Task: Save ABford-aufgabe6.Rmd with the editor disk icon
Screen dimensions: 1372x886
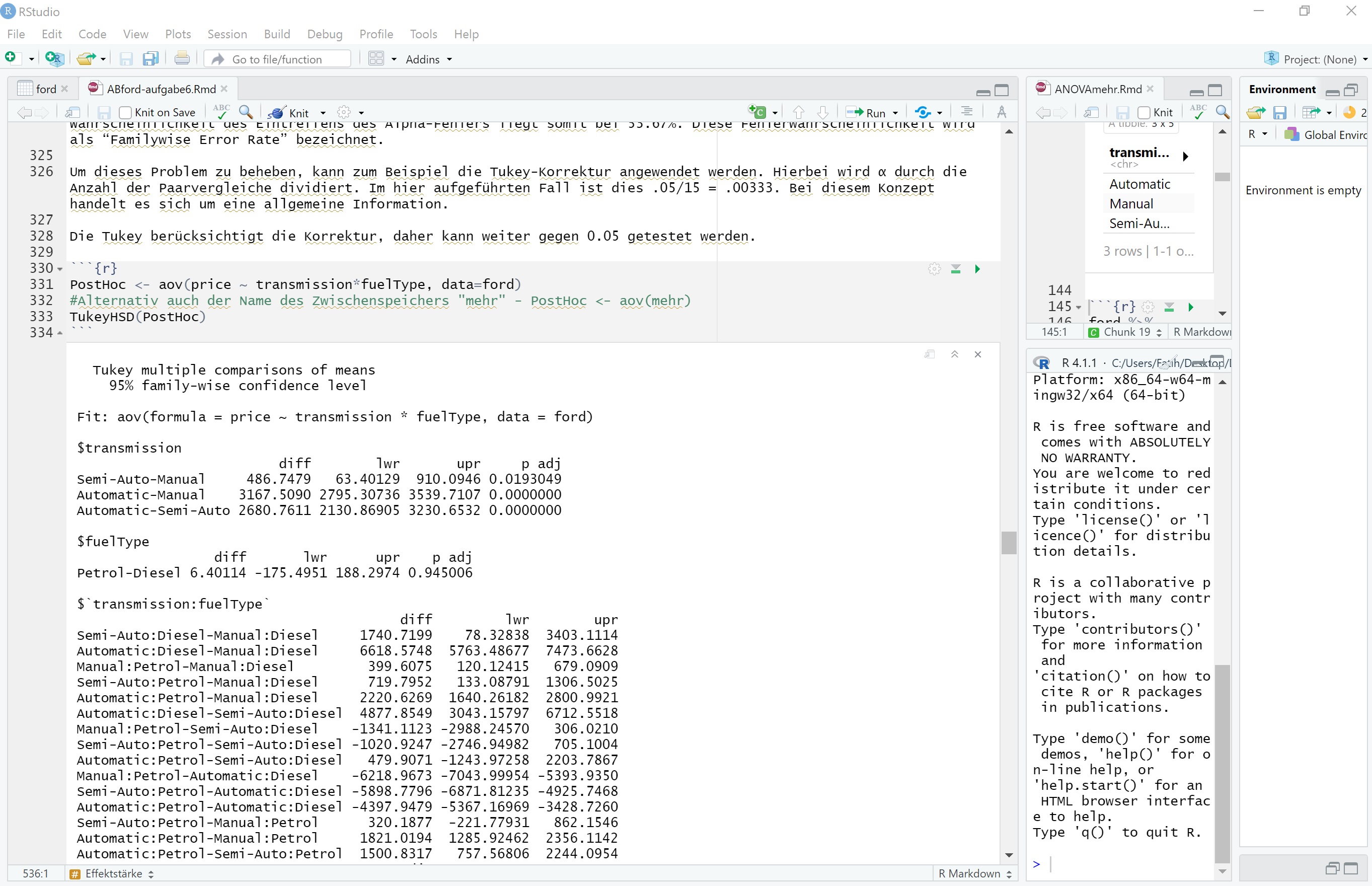Action: pyautogui.click(x=104, y=112)
